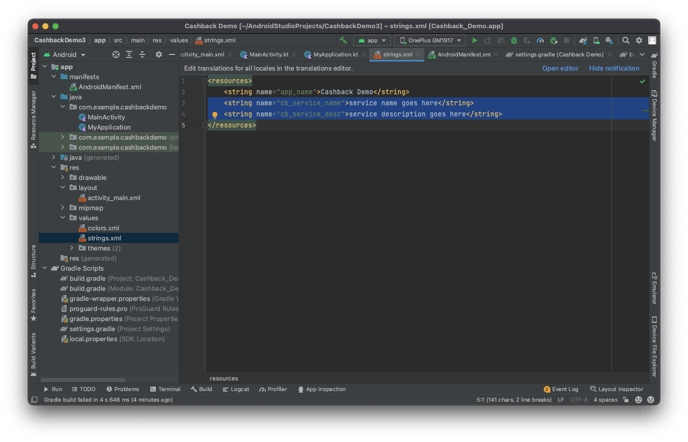Expand the drawable folder in tree
Screen dimensions: 688x442
point(62,177)
